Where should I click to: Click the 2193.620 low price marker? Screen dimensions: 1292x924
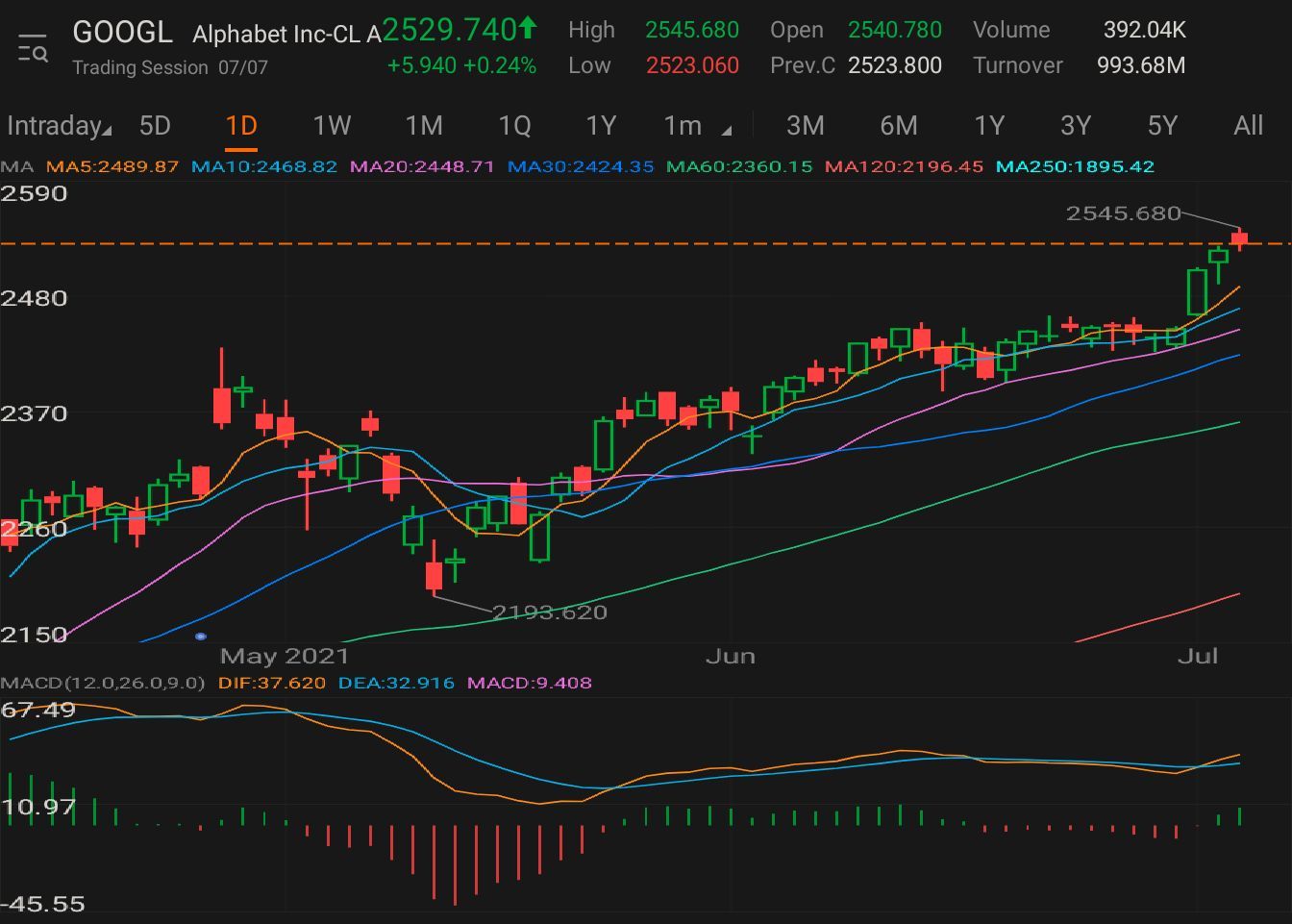[549, 612]
